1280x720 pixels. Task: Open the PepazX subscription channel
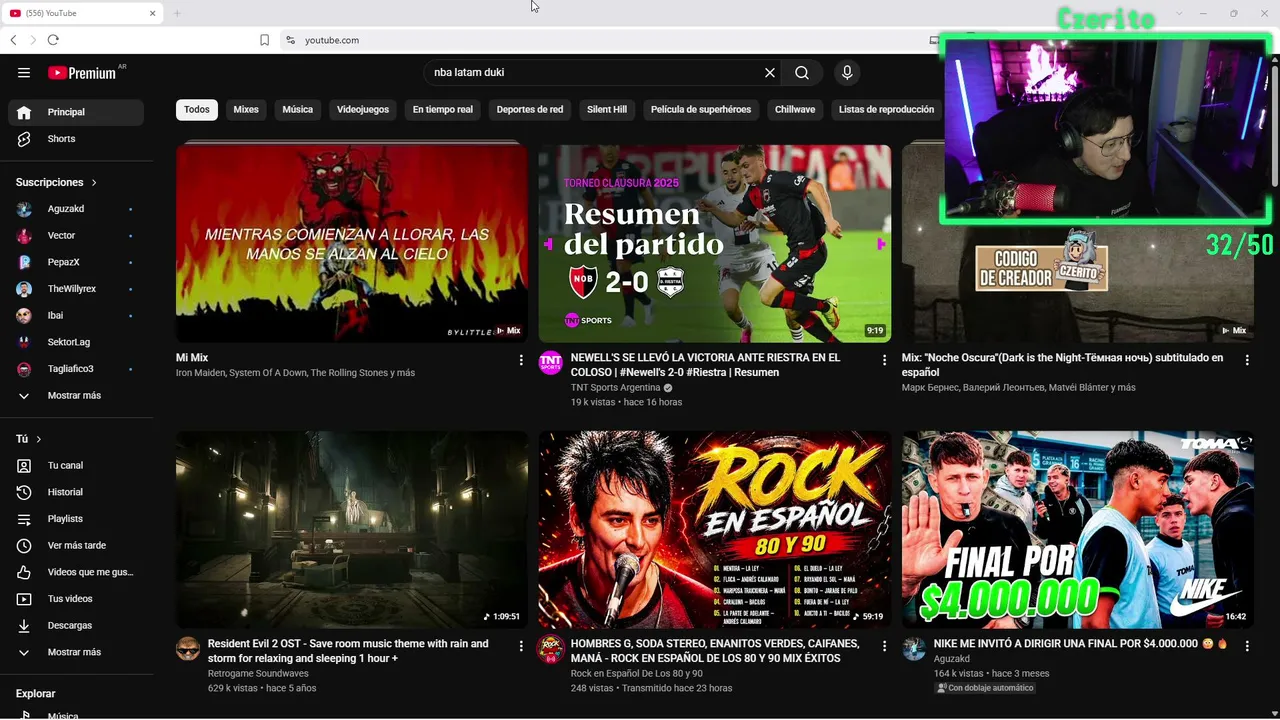click(76, 262)
